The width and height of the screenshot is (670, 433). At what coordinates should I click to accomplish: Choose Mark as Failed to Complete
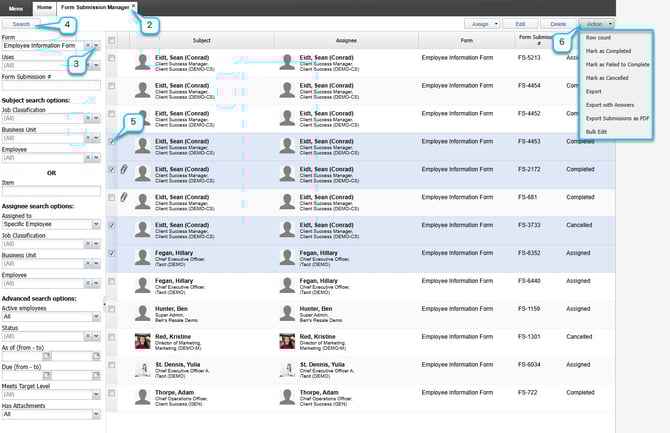tap(617, 65)
